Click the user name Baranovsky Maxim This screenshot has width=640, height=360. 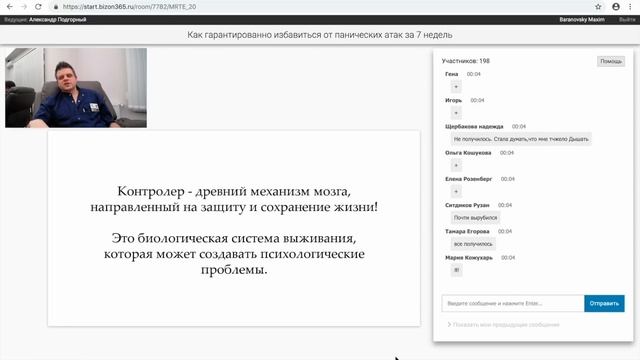[582, 20]
